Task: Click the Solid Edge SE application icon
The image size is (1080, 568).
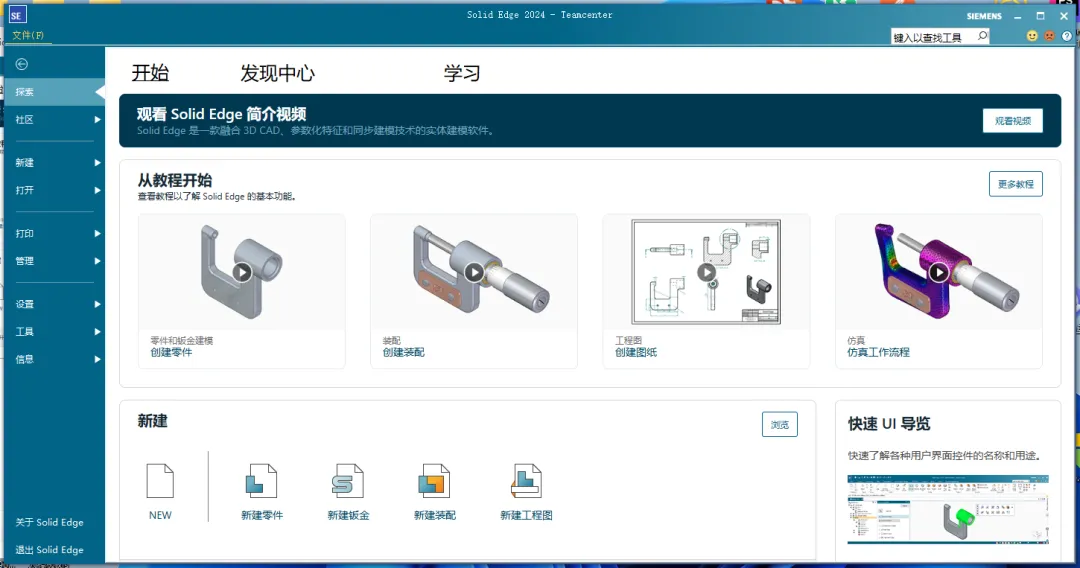Action: click(x=17, y=14)
